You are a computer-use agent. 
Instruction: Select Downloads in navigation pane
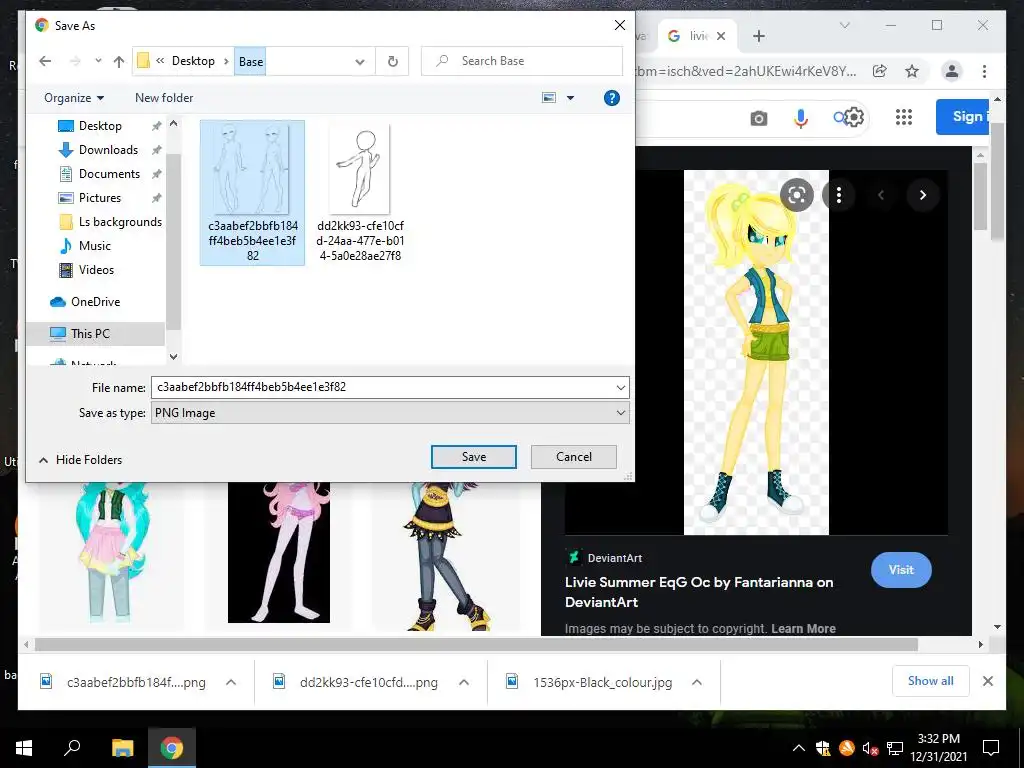click(x=108, y=150)
